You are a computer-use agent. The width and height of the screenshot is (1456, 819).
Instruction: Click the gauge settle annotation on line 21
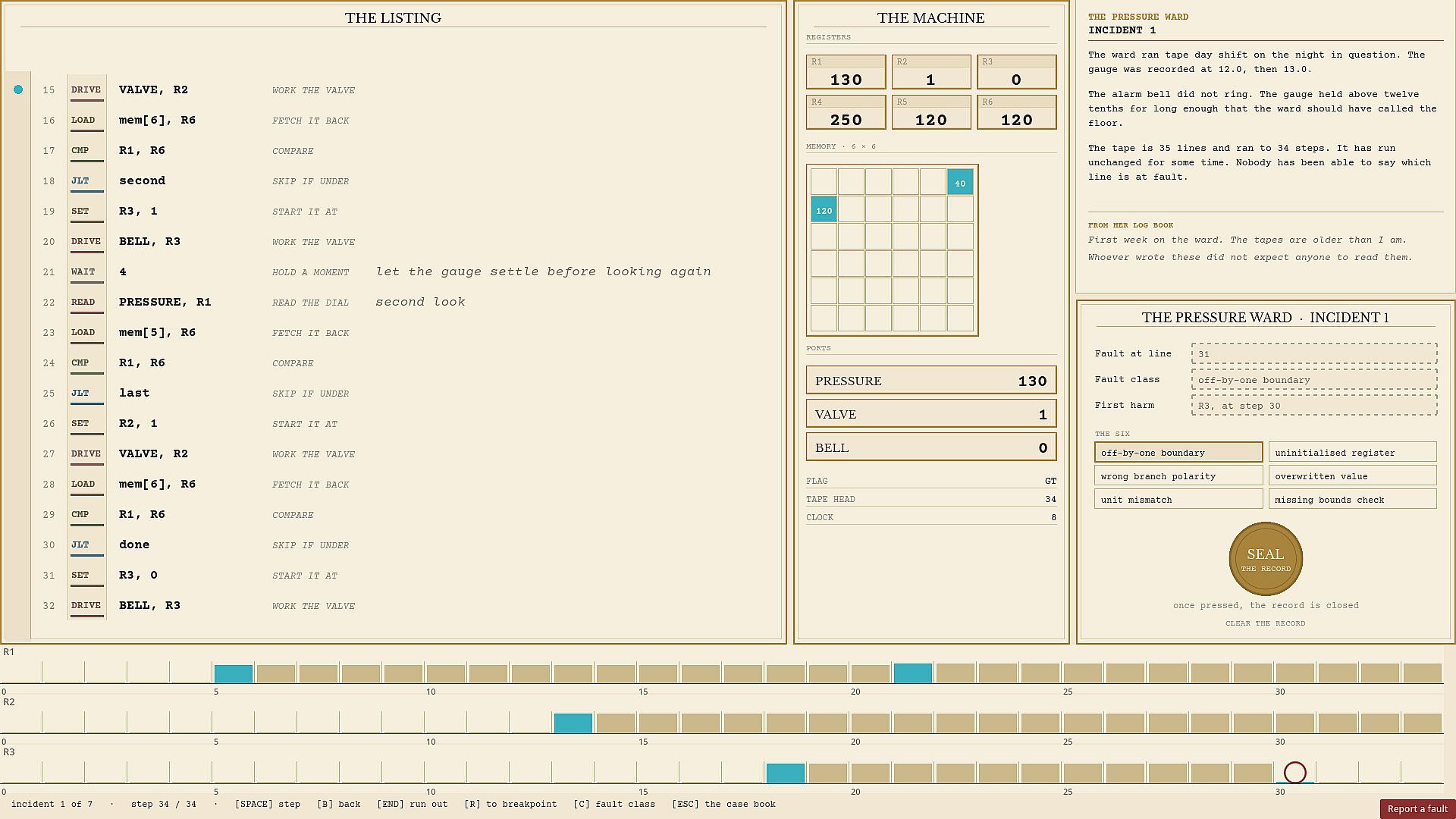point(544,271)
